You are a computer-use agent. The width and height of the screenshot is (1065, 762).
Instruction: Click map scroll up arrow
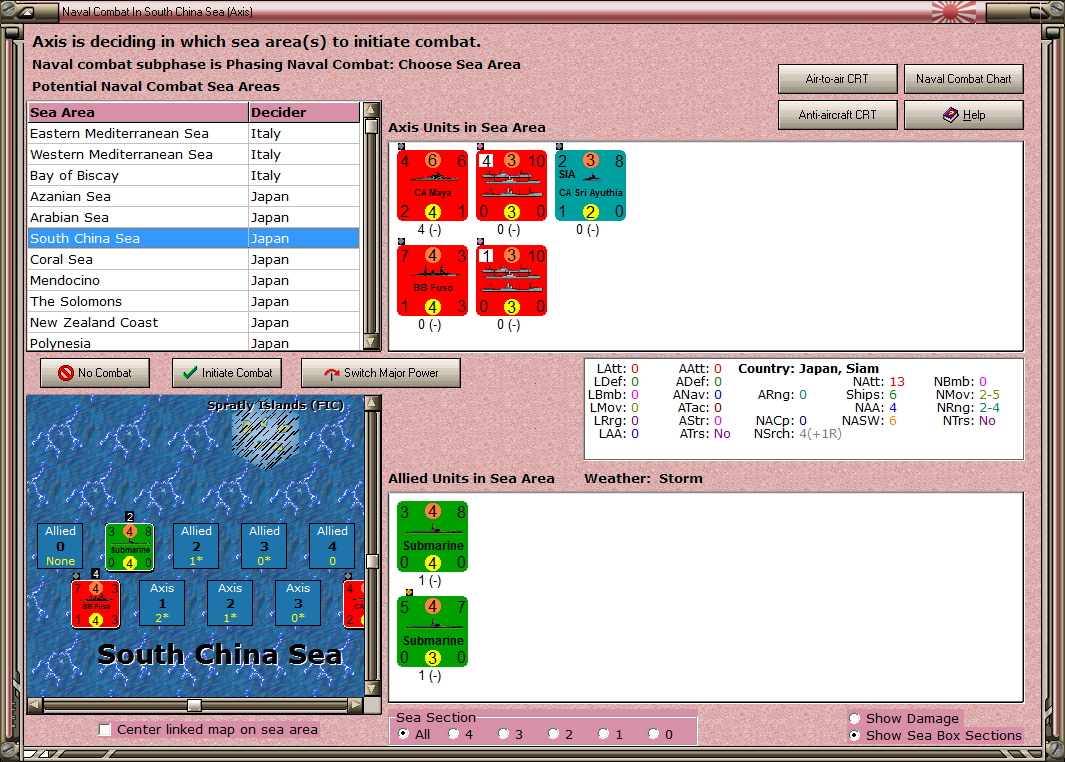click(372, 403)
